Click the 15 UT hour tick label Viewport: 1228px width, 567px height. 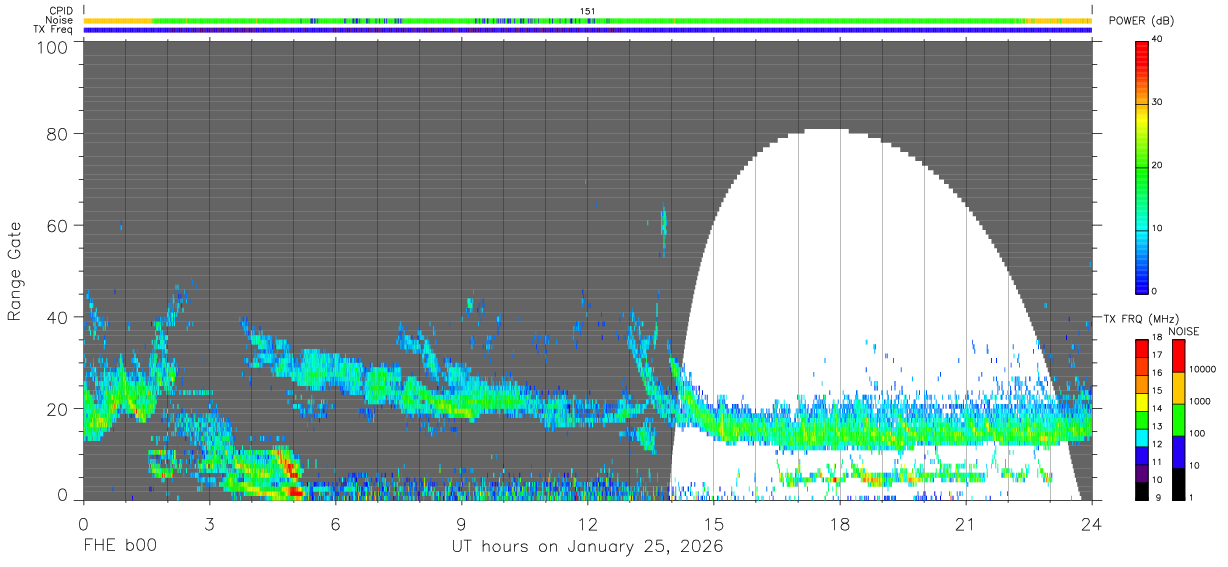pyautogui.click(x=714, y=524)
